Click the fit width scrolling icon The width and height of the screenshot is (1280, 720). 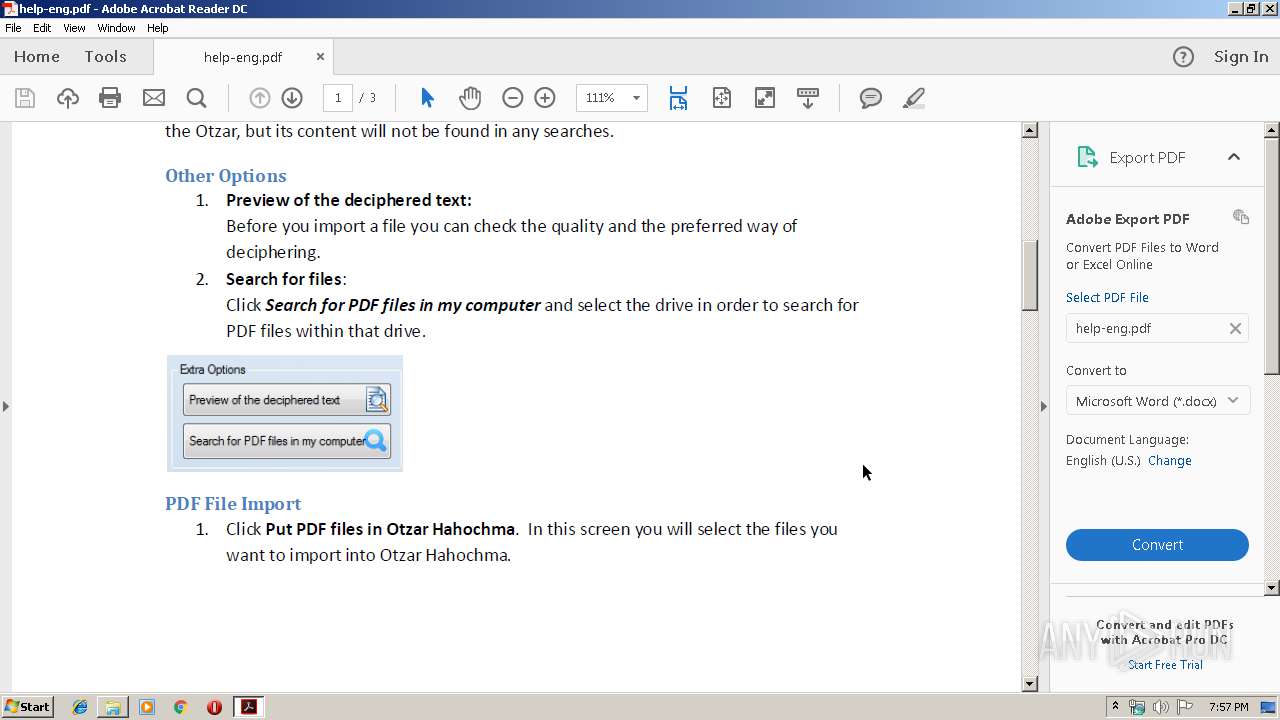678,98
